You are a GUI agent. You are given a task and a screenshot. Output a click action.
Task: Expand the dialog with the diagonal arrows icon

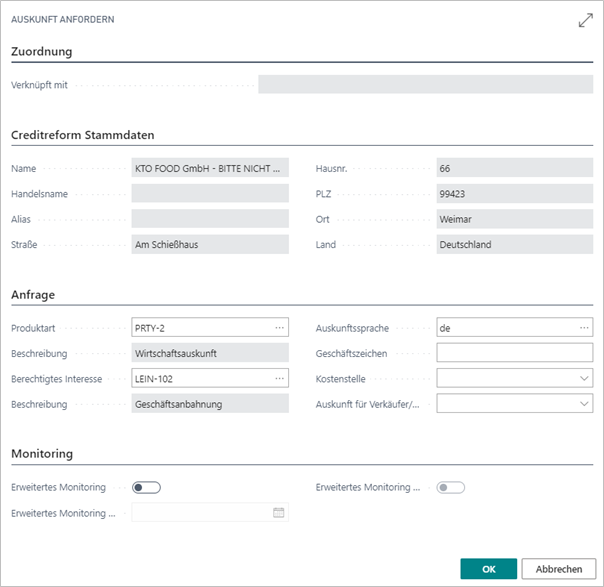pyautogui.click(x=585, y=20)
